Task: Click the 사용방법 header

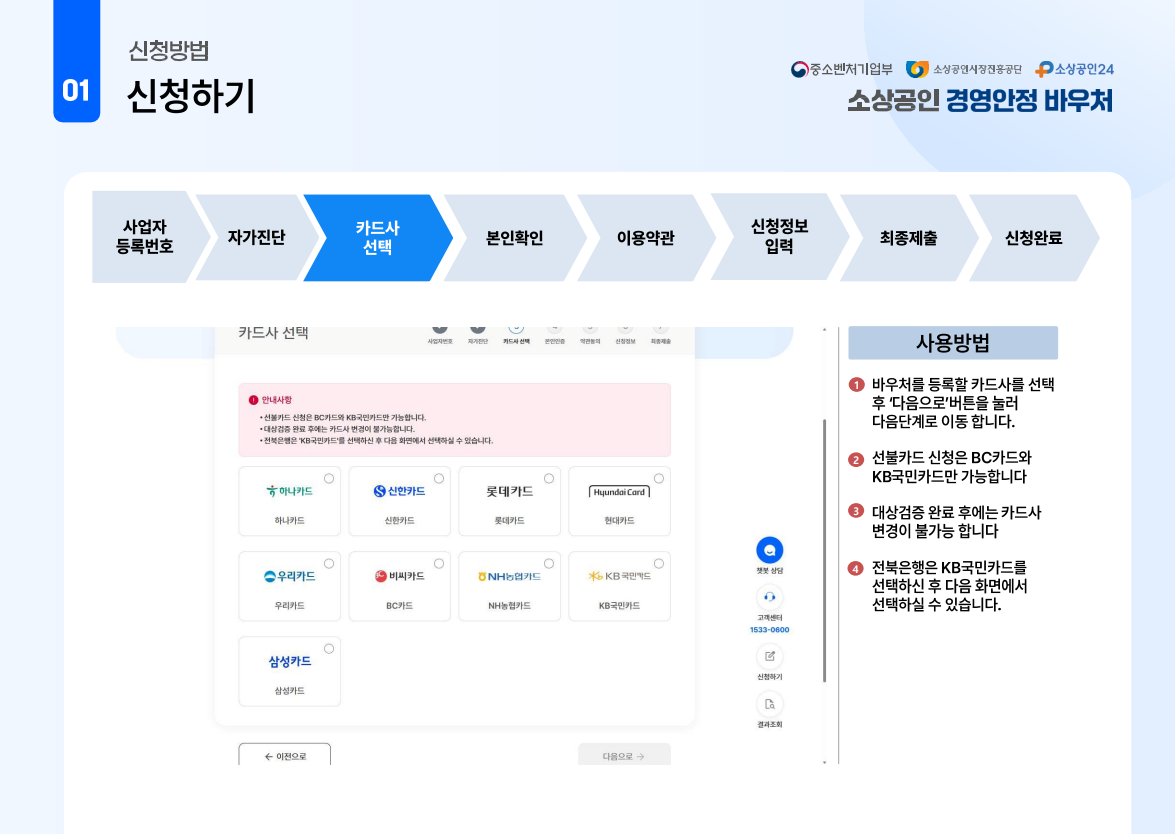Action: 953,342
